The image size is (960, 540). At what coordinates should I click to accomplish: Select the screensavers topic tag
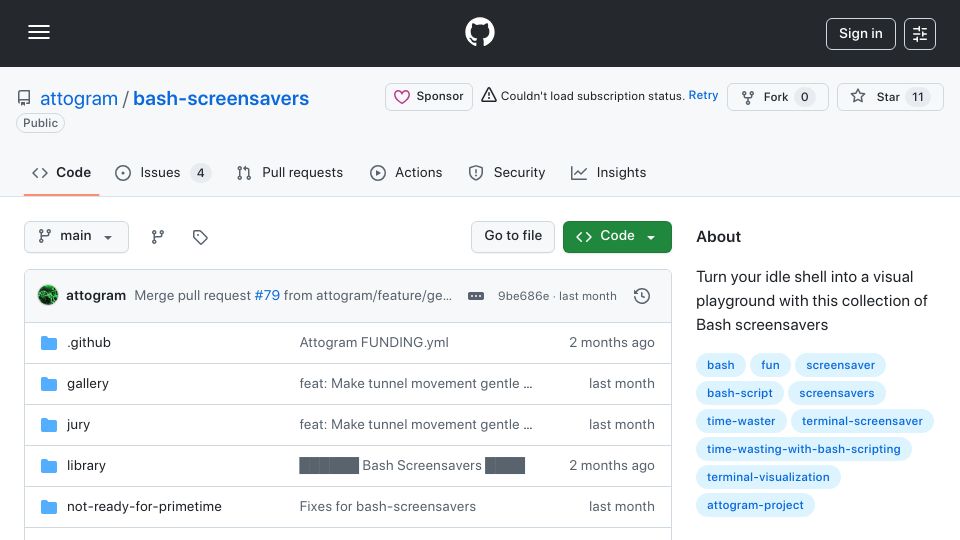[x=836, y=393]
